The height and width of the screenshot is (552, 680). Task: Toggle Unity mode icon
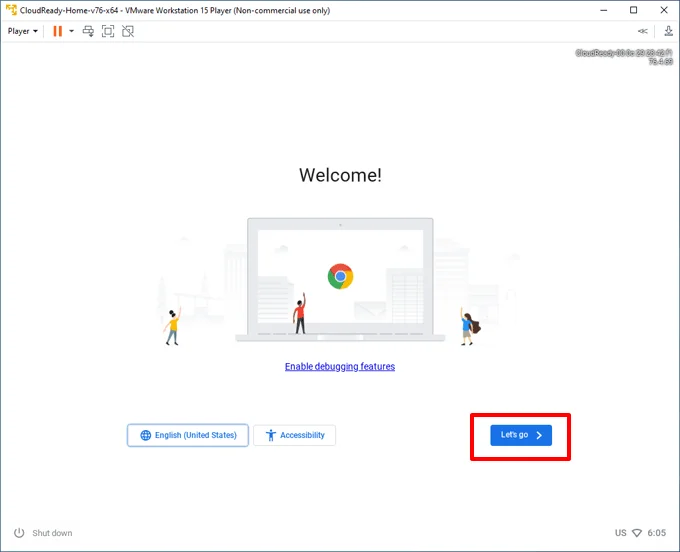128,31
